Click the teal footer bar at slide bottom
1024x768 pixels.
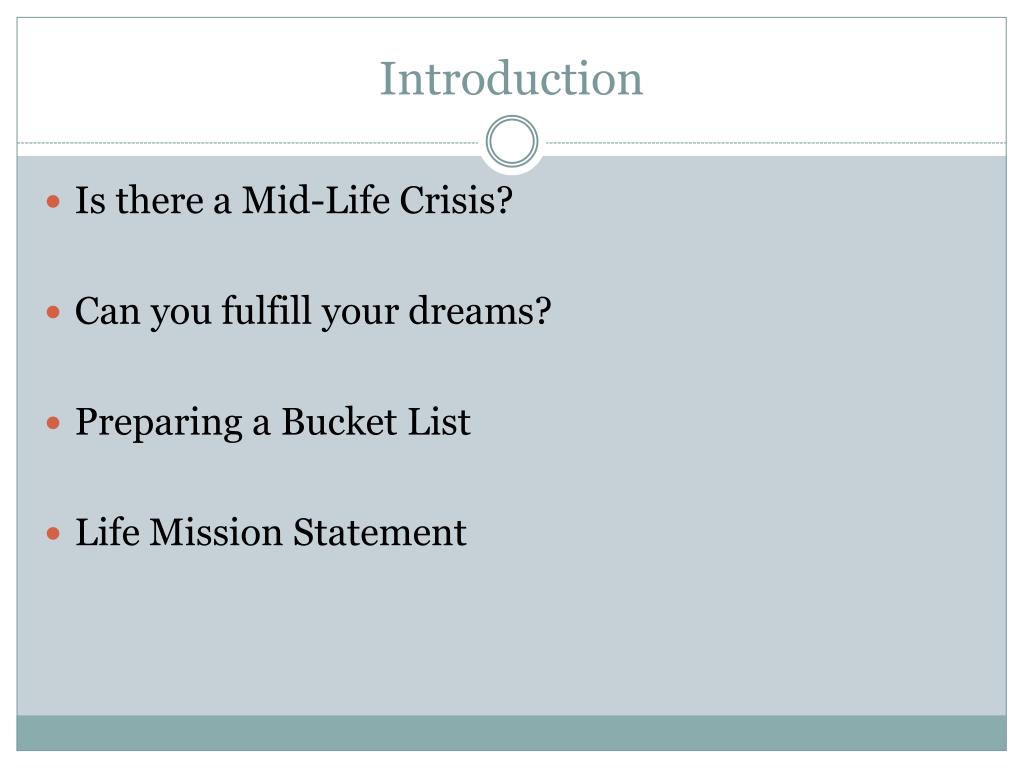(x=511, y=733)
